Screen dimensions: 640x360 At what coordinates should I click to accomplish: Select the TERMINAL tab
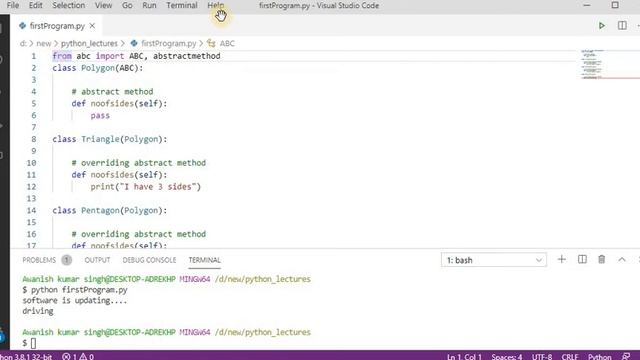click(204, 260)
